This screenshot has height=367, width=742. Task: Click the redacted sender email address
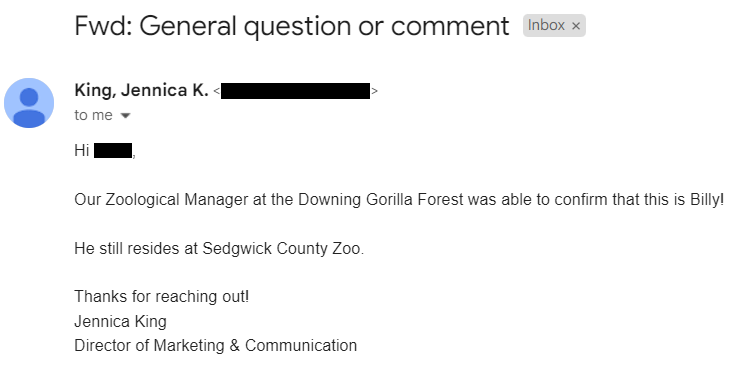[x=295, y=91]
